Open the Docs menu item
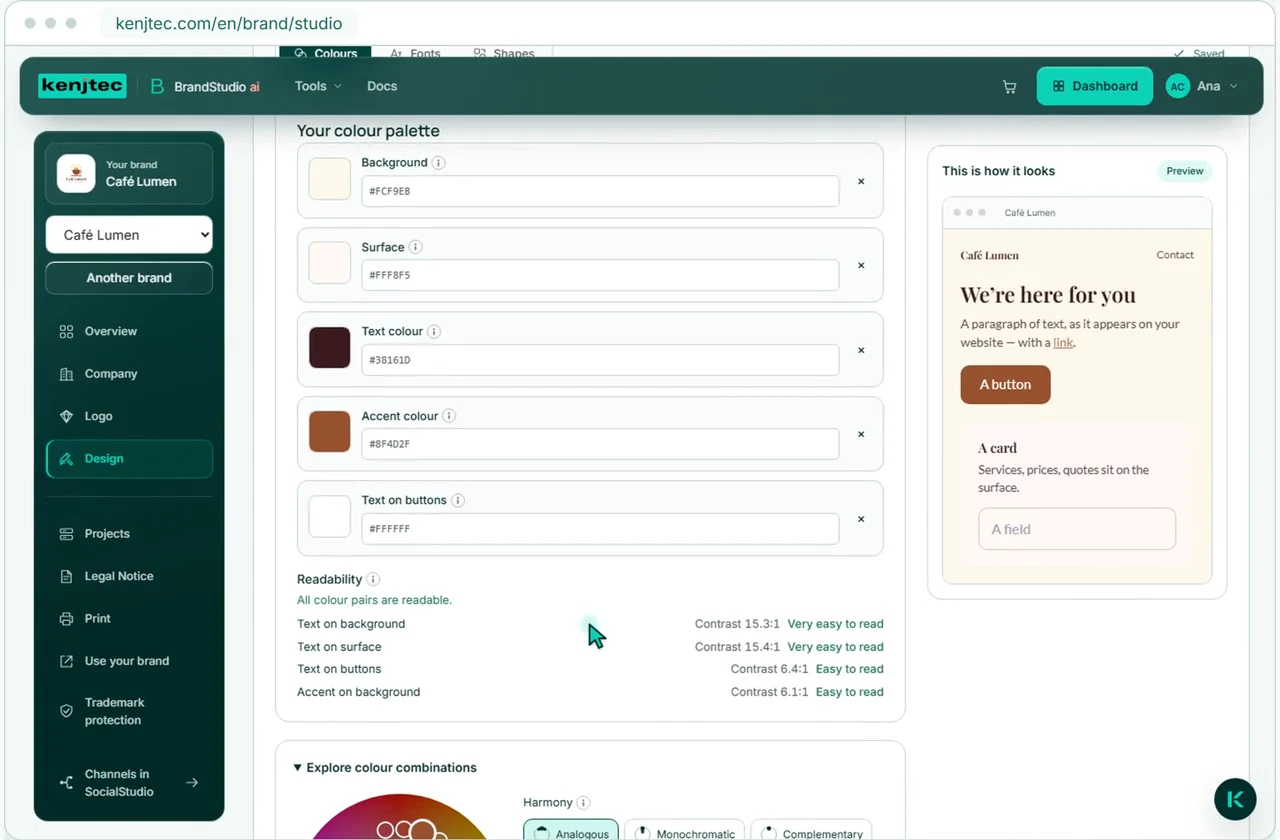 point(382,86)
